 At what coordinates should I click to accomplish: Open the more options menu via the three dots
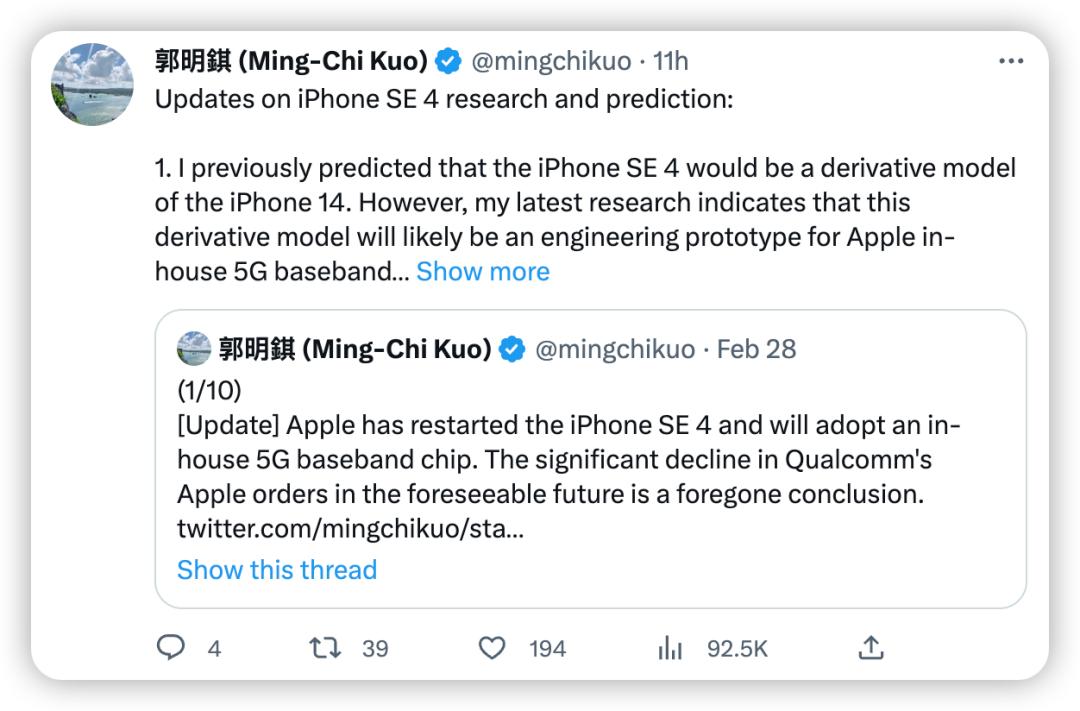point(1011,60)
